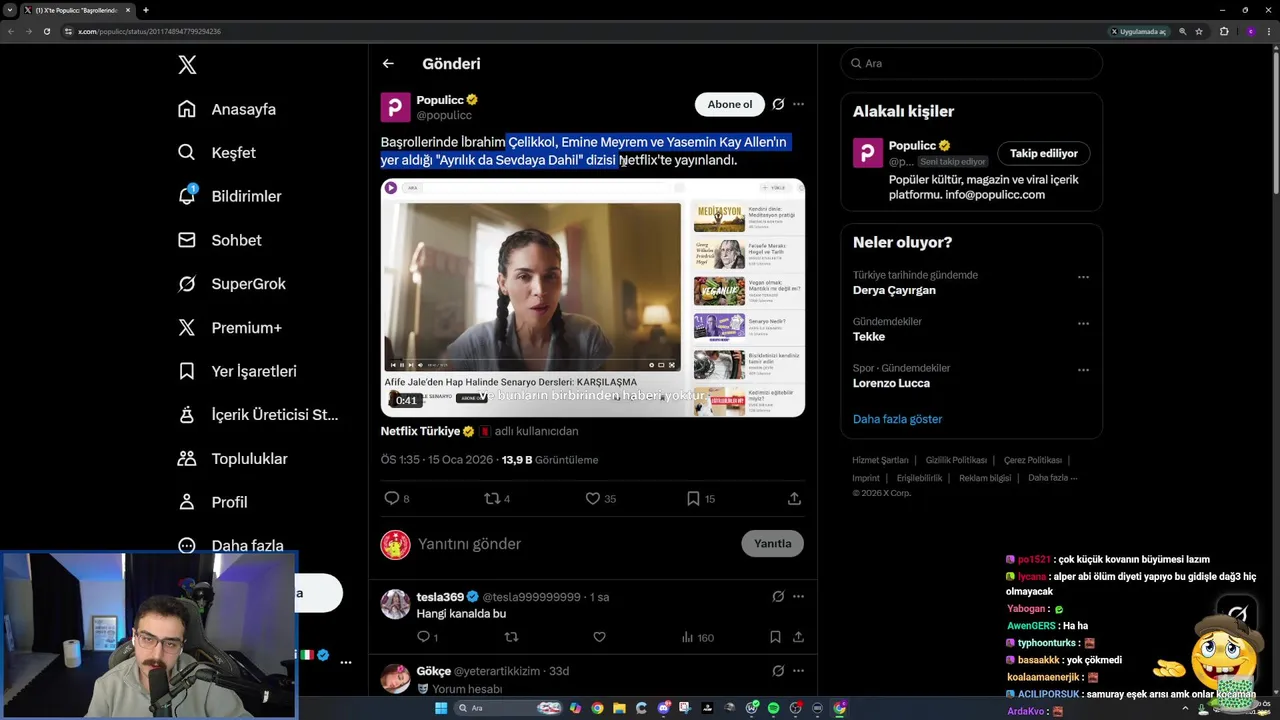Open Keşfet in the sidebar
The width and height of the screenshot is (1280, 720).
pyautogui.click(x=217, y=153)
